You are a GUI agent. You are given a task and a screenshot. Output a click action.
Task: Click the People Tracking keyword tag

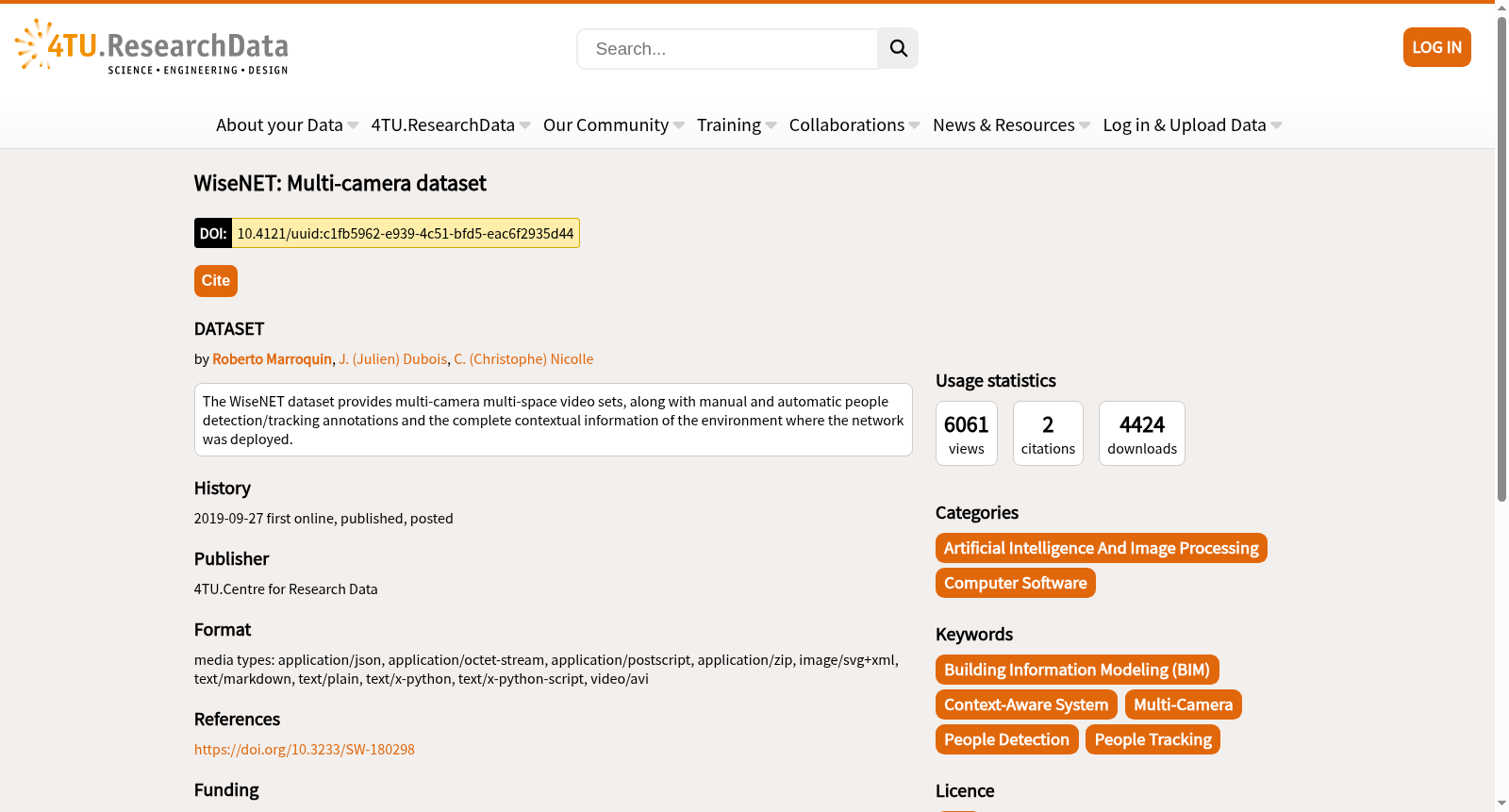(x=1153, y=739)
